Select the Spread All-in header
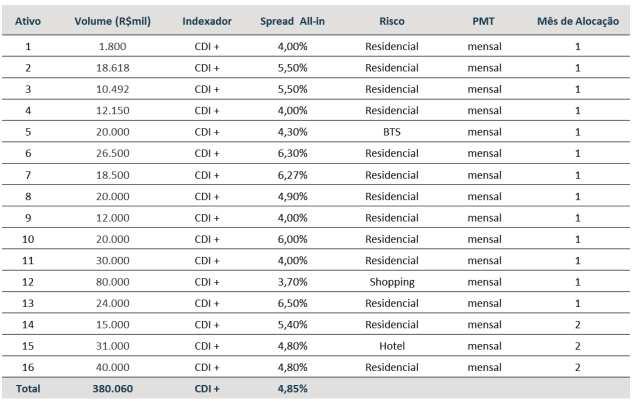 [x=292, y=21]
